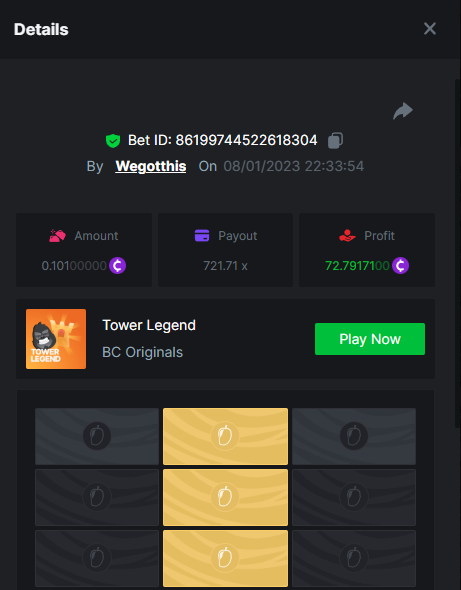Click the Tower Legend title

[149, 325]
